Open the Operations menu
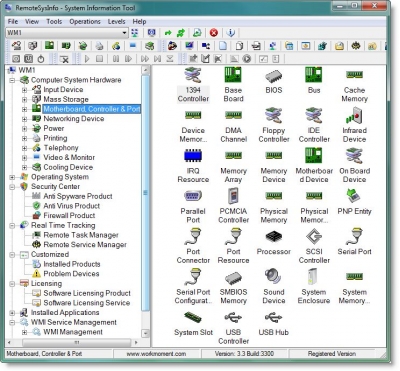 tap(85, 21)
